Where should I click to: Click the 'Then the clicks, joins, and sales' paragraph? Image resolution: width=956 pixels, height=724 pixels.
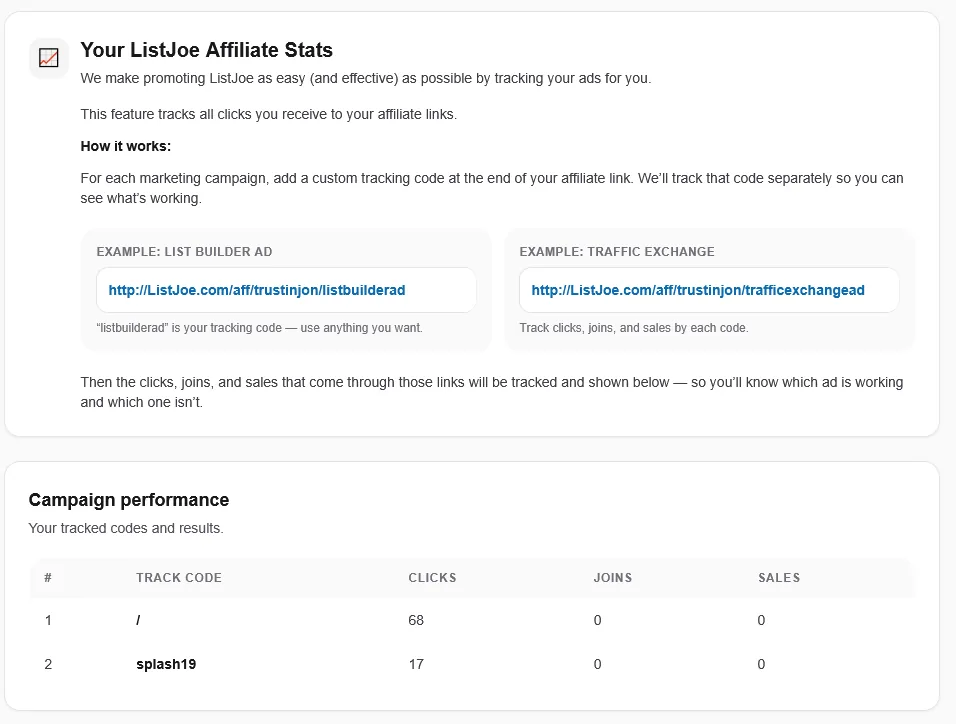pyautogui.click(x=492, y=392)
